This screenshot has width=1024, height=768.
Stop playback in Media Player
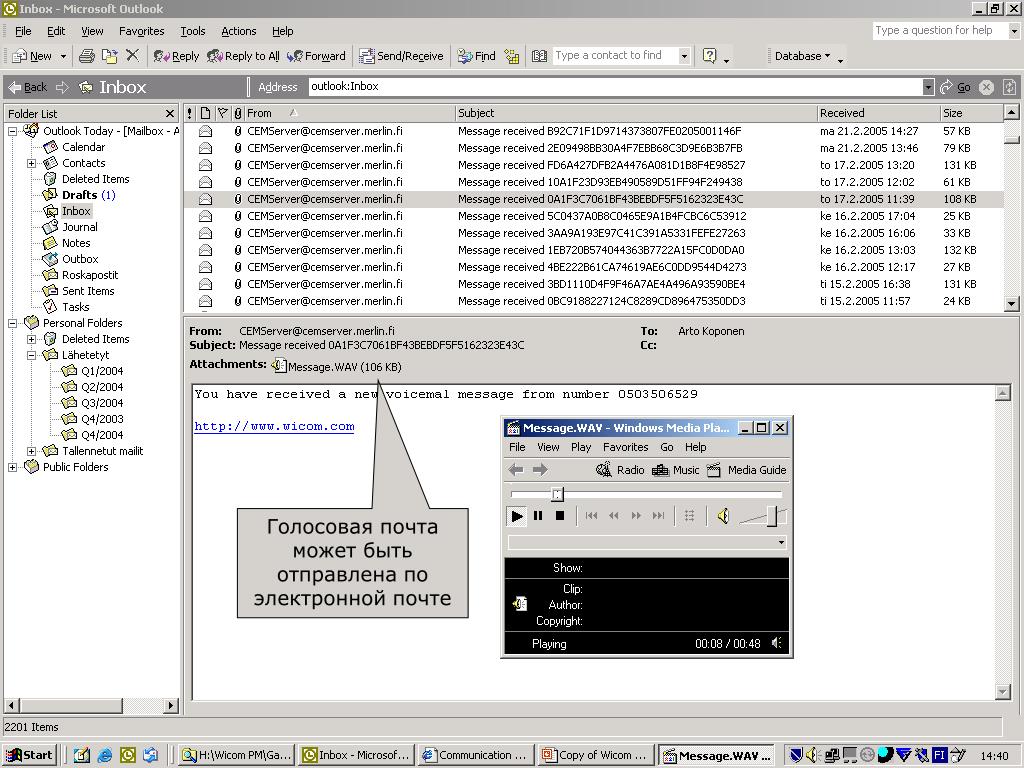(560, 516)
